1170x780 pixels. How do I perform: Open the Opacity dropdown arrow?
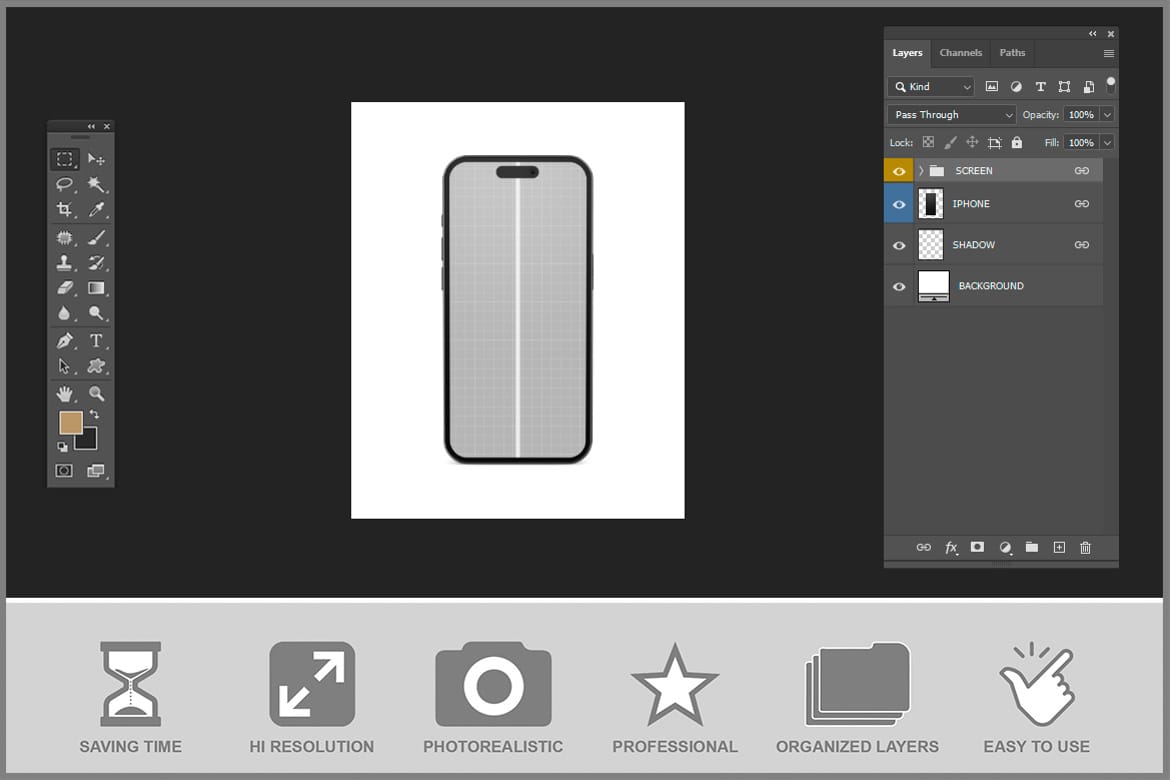pos(1107,114)
